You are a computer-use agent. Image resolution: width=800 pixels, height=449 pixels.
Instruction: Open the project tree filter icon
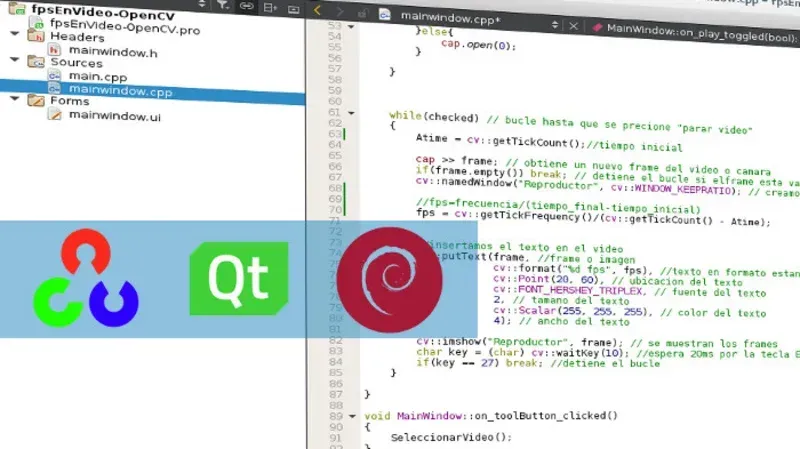[223, 5]
